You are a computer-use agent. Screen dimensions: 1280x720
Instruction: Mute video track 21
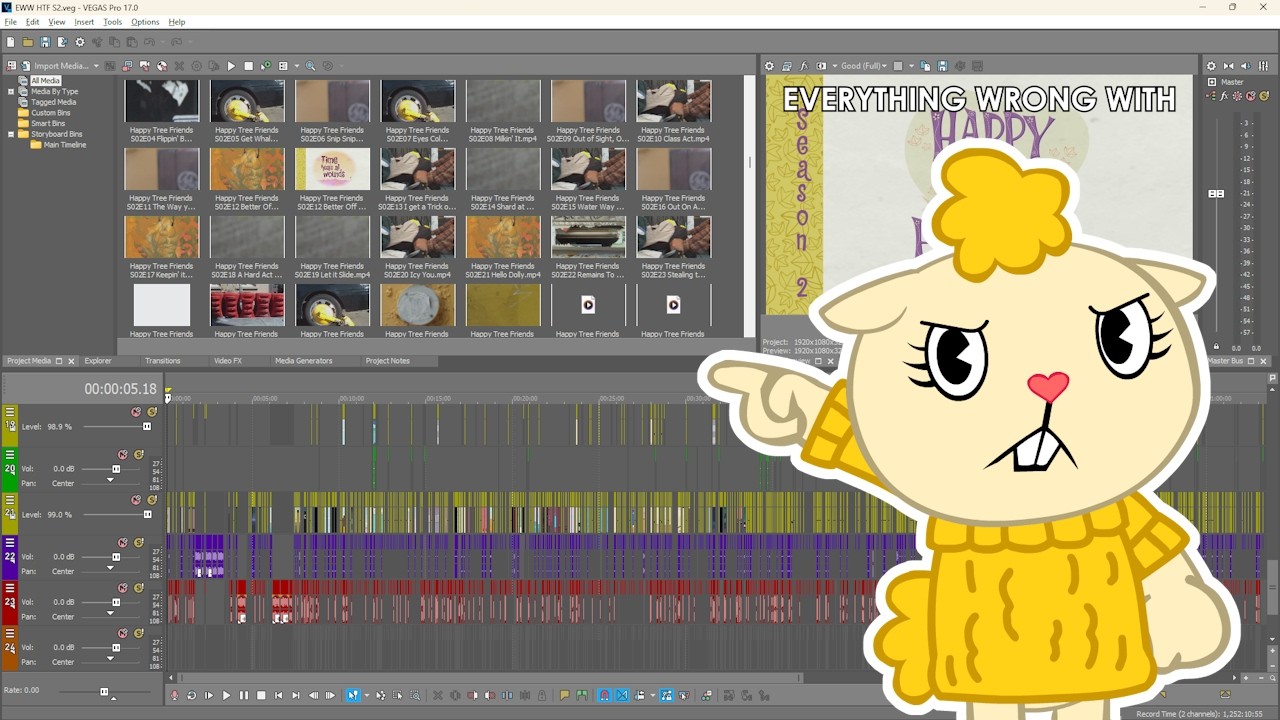(136, 500)
